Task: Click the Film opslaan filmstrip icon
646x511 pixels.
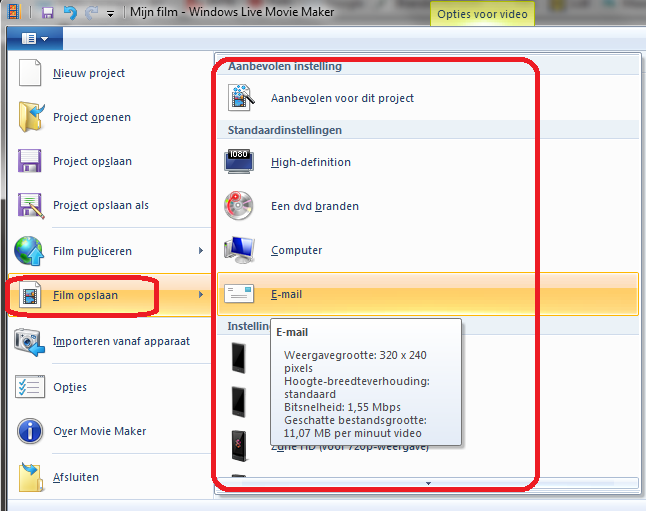Action: click(30, 295)
